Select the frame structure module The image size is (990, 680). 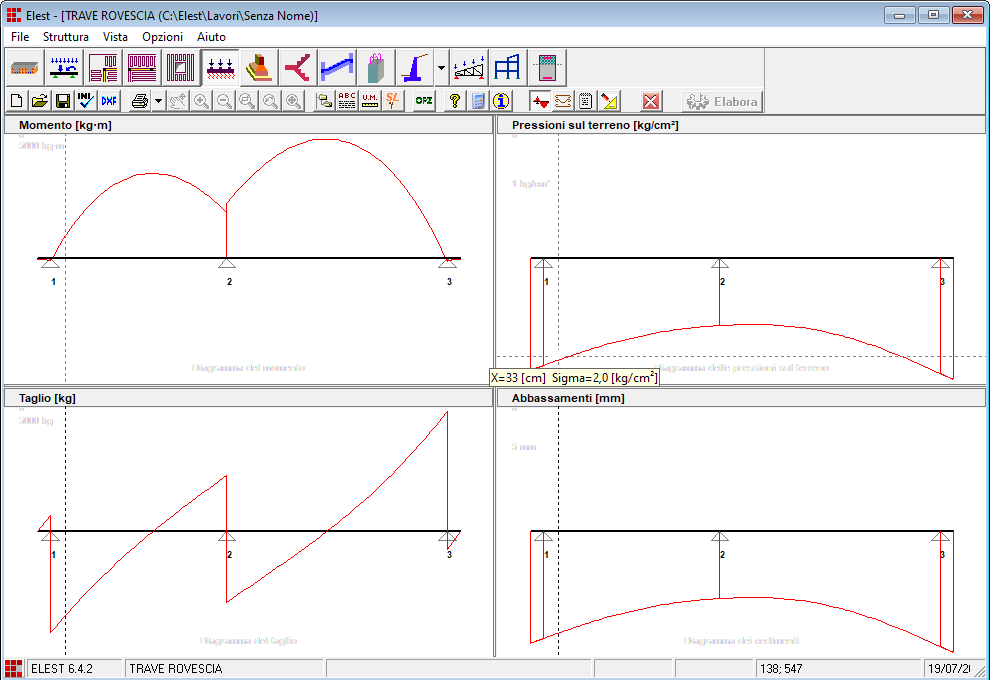click(508, 67)
